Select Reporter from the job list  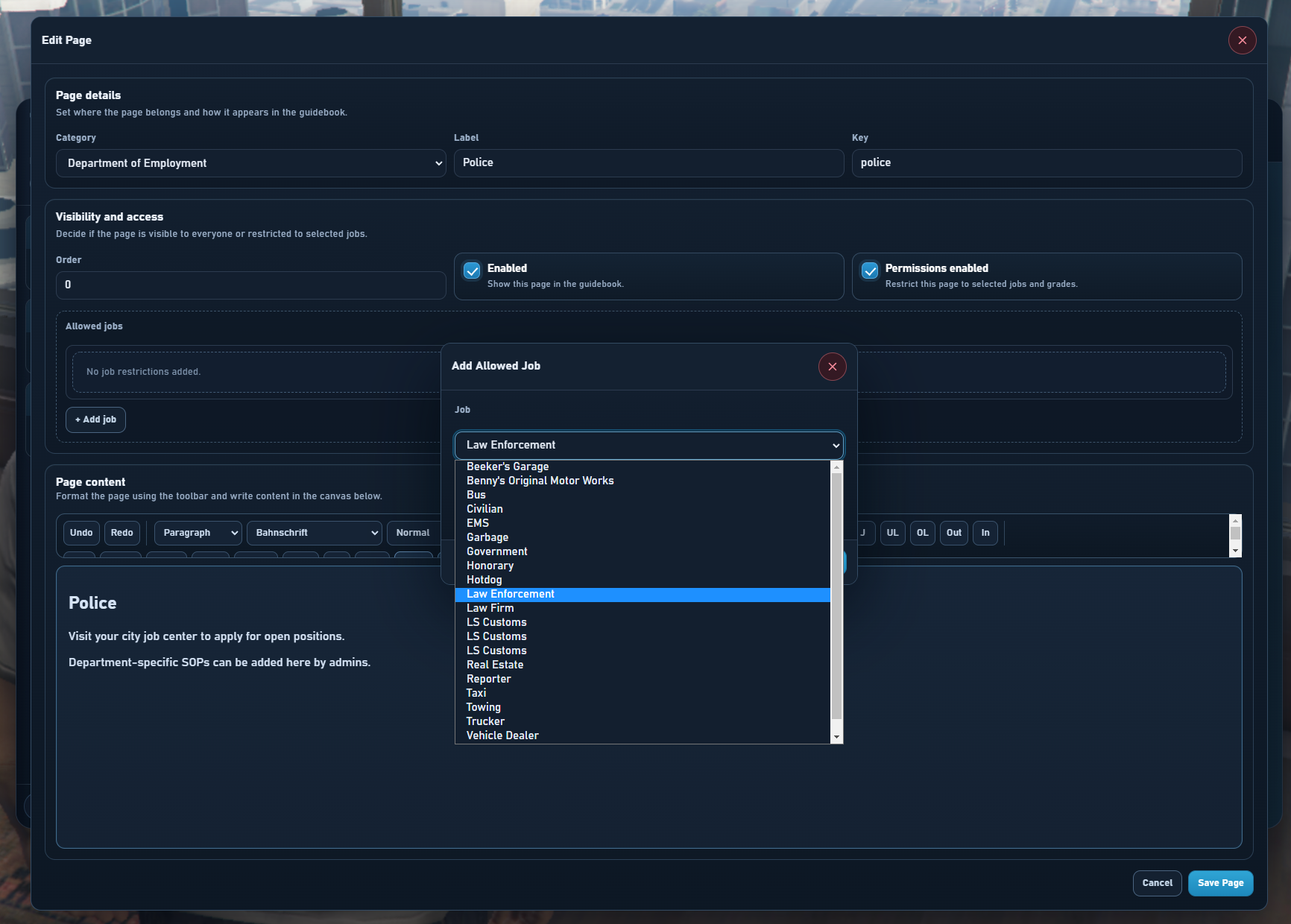click(643, 680)
